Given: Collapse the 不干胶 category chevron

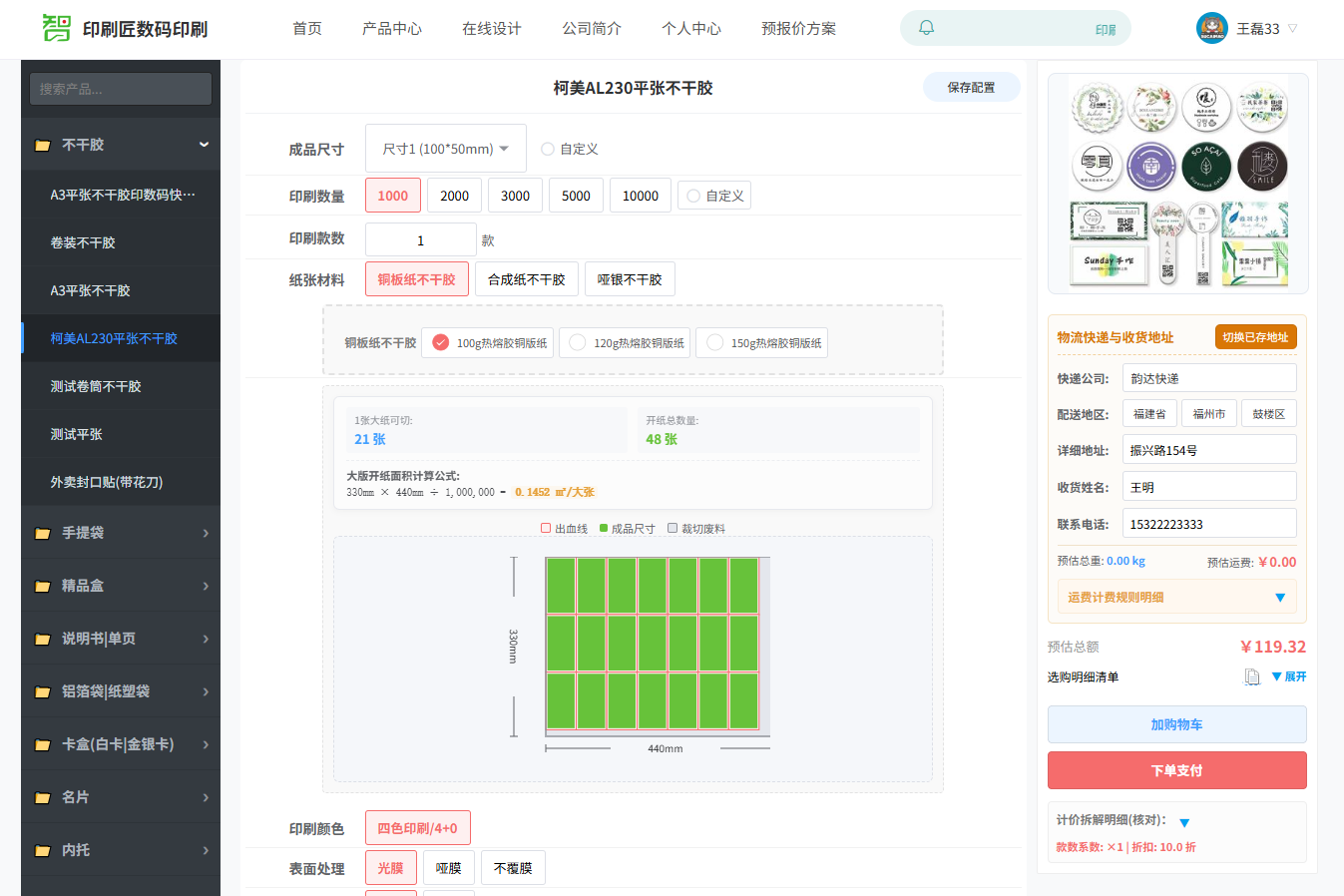Looking at the screenshot, I should point(205,145).
